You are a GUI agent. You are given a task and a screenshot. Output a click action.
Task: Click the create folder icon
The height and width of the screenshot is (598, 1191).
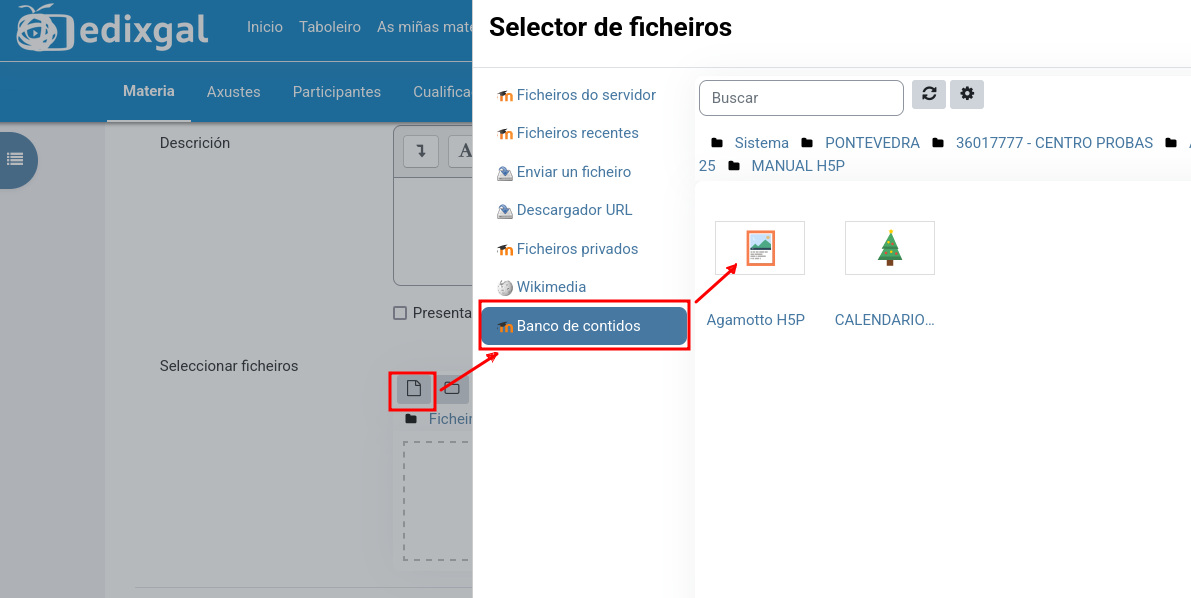click(452, 388)
